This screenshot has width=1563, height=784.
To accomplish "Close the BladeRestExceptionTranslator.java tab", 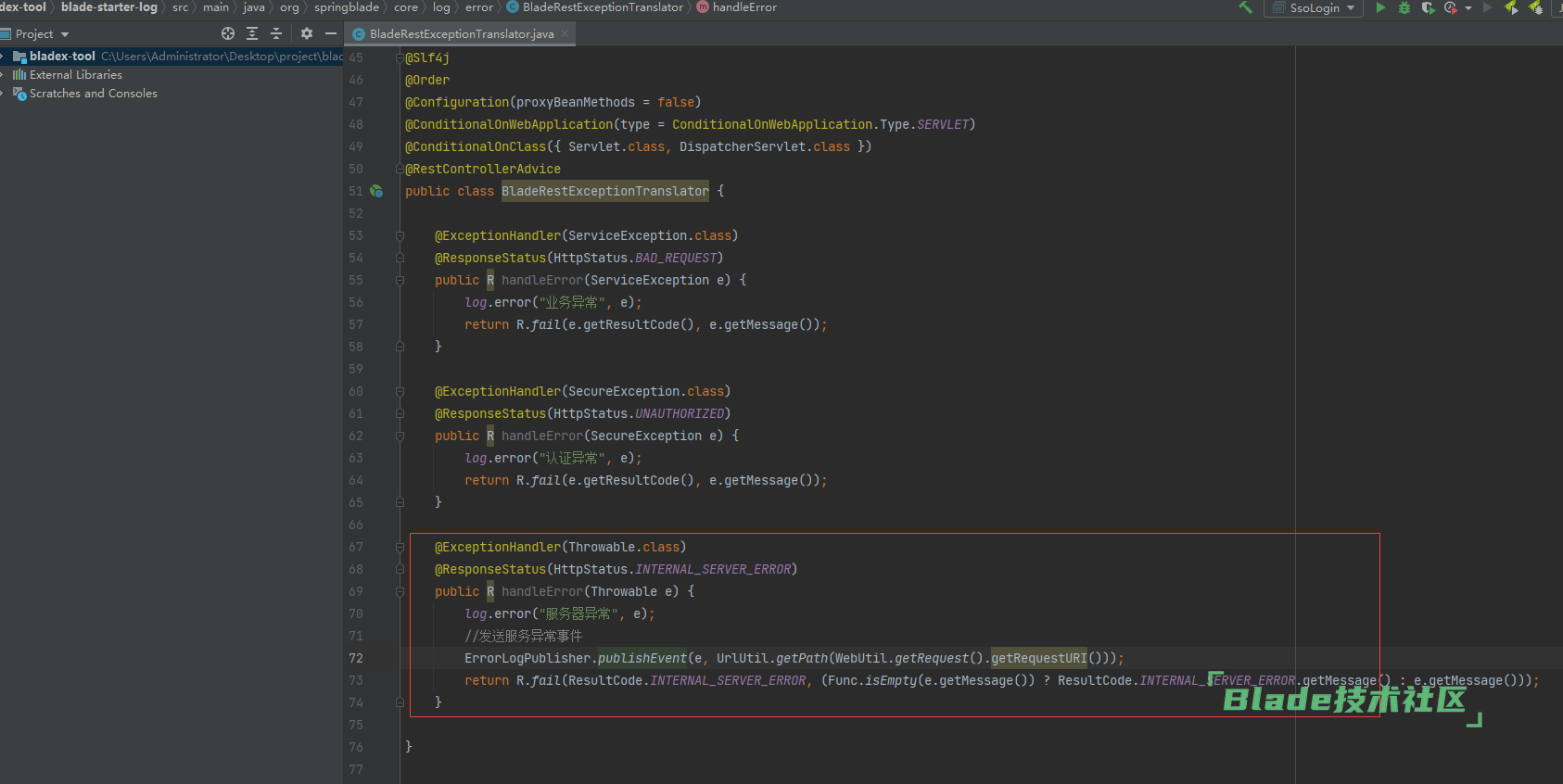I will coord(565,33).
